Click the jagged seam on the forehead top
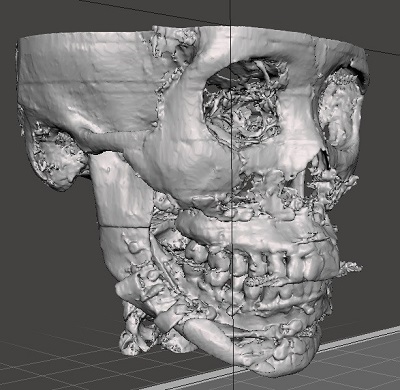The image size is (400, 390). 173,50
